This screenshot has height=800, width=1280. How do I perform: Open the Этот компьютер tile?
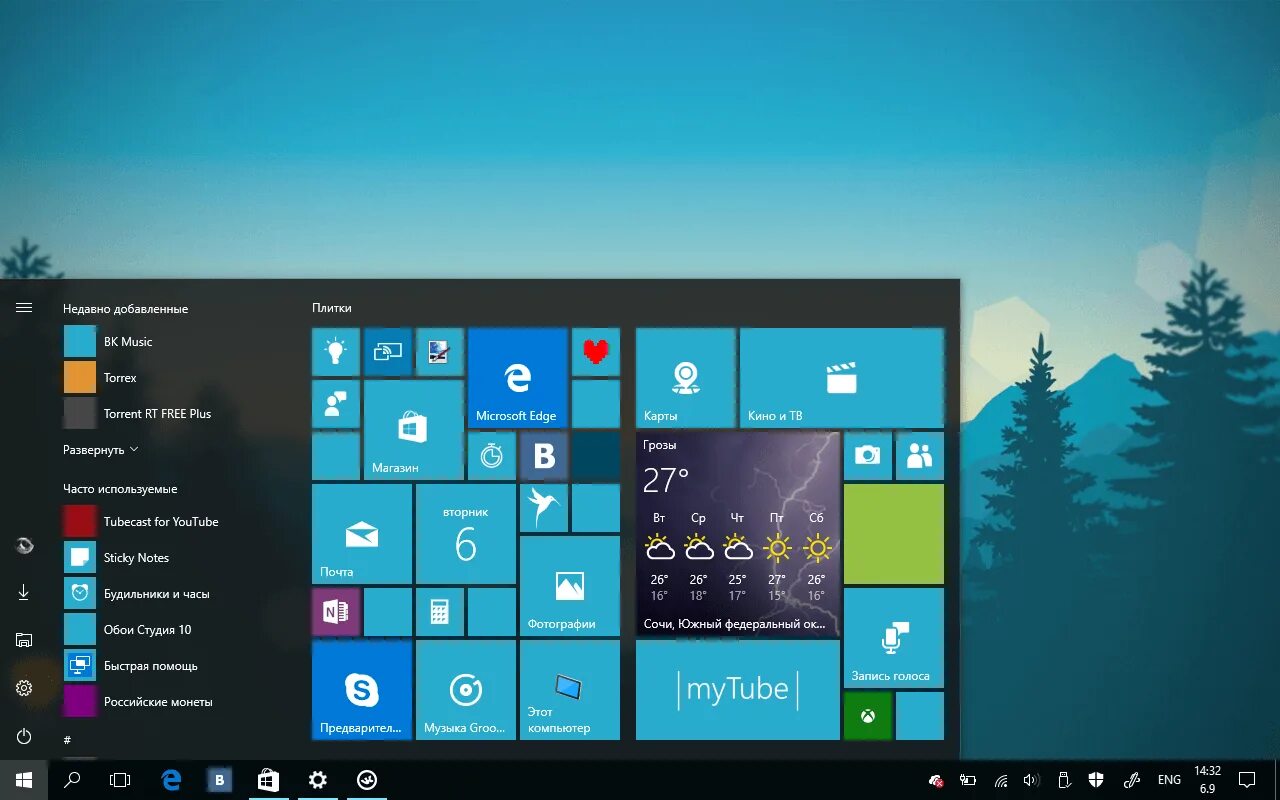pos(570,690)
